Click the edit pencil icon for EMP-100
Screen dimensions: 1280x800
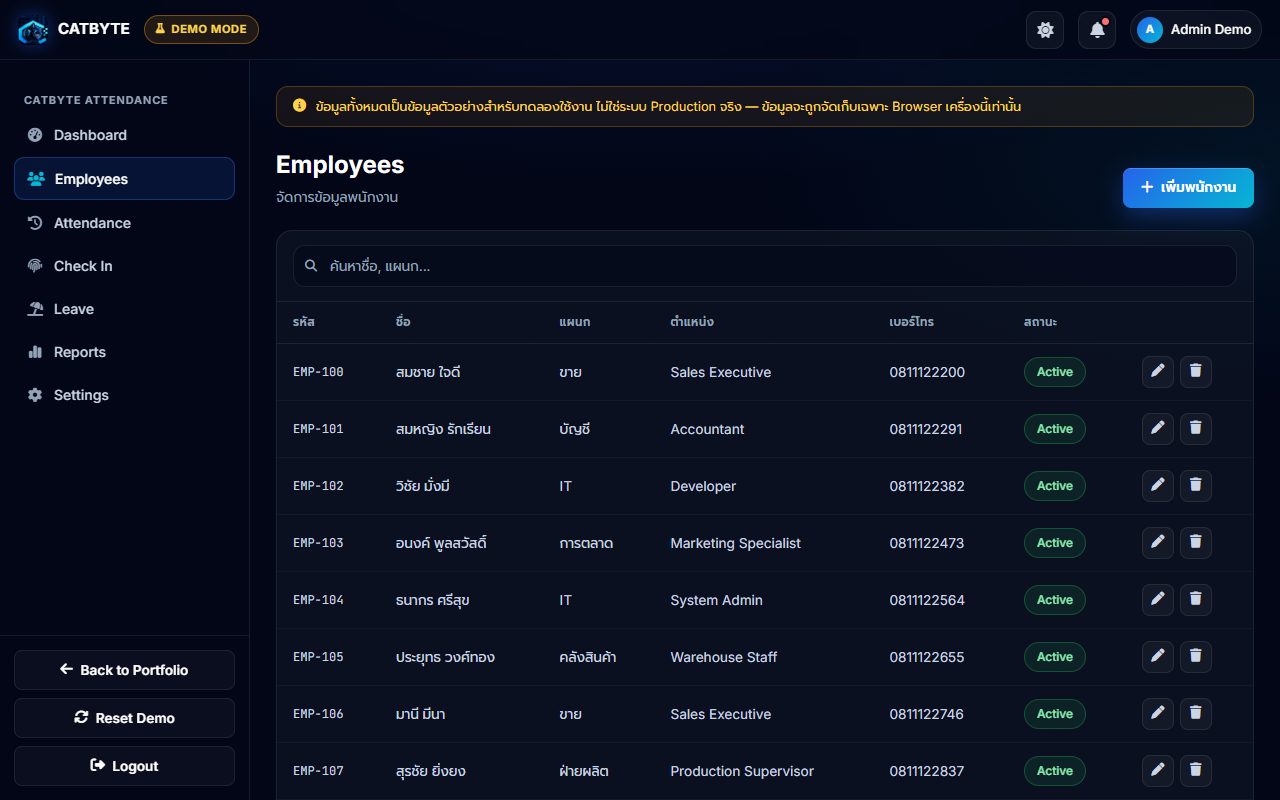point(1158,372)
